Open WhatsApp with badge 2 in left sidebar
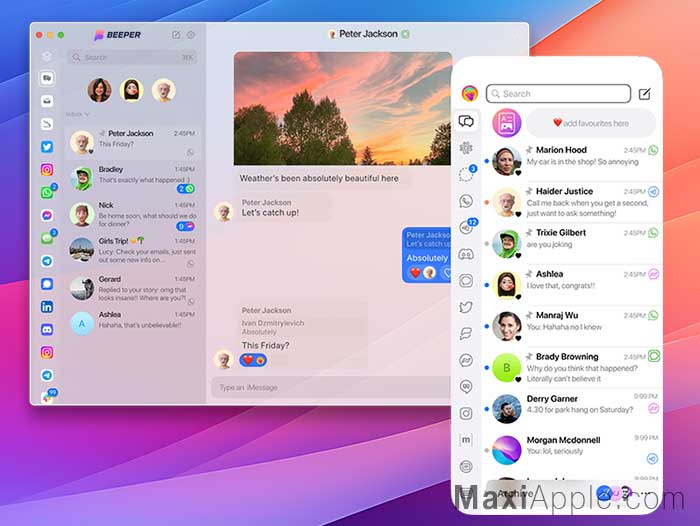Image resolution: width=700 pixels, height=526 pixels. (x=47, y=192)
